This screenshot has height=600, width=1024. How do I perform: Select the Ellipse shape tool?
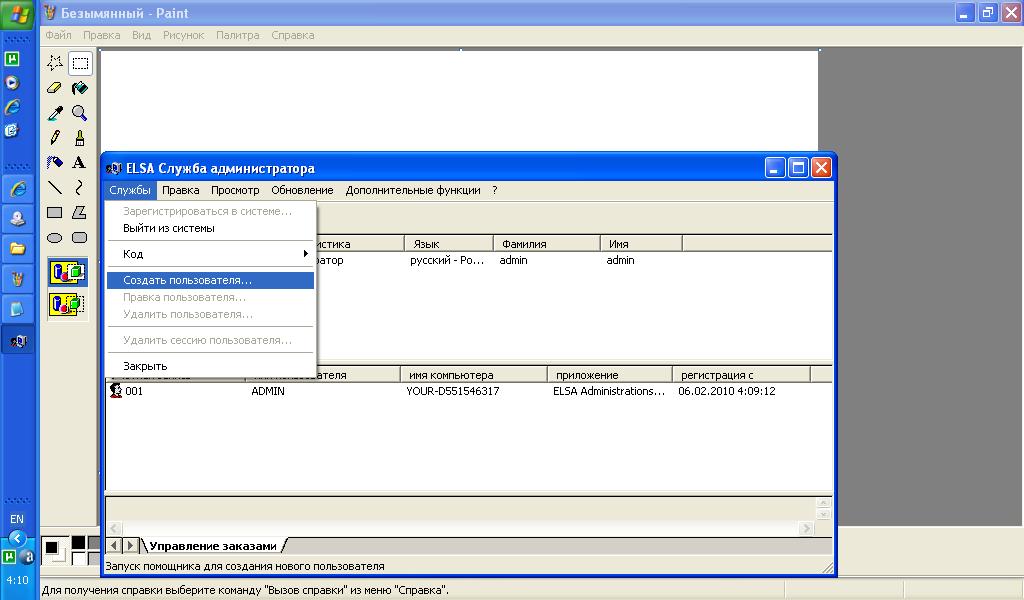pyautogui.click(x=55, y=237)
